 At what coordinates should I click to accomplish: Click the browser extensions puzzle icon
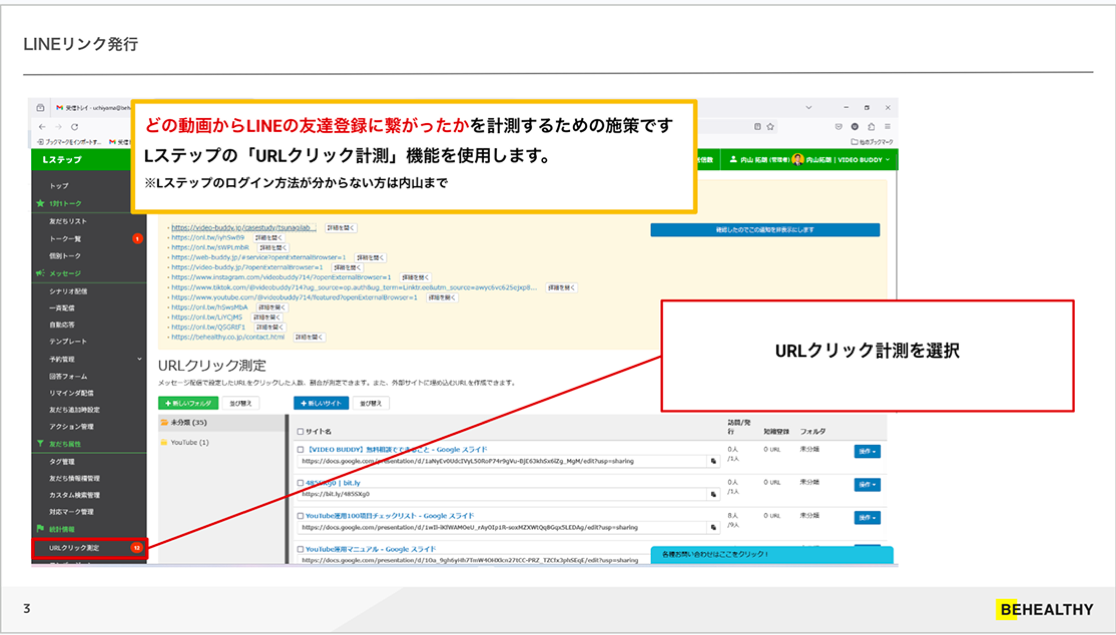(871, 127)
